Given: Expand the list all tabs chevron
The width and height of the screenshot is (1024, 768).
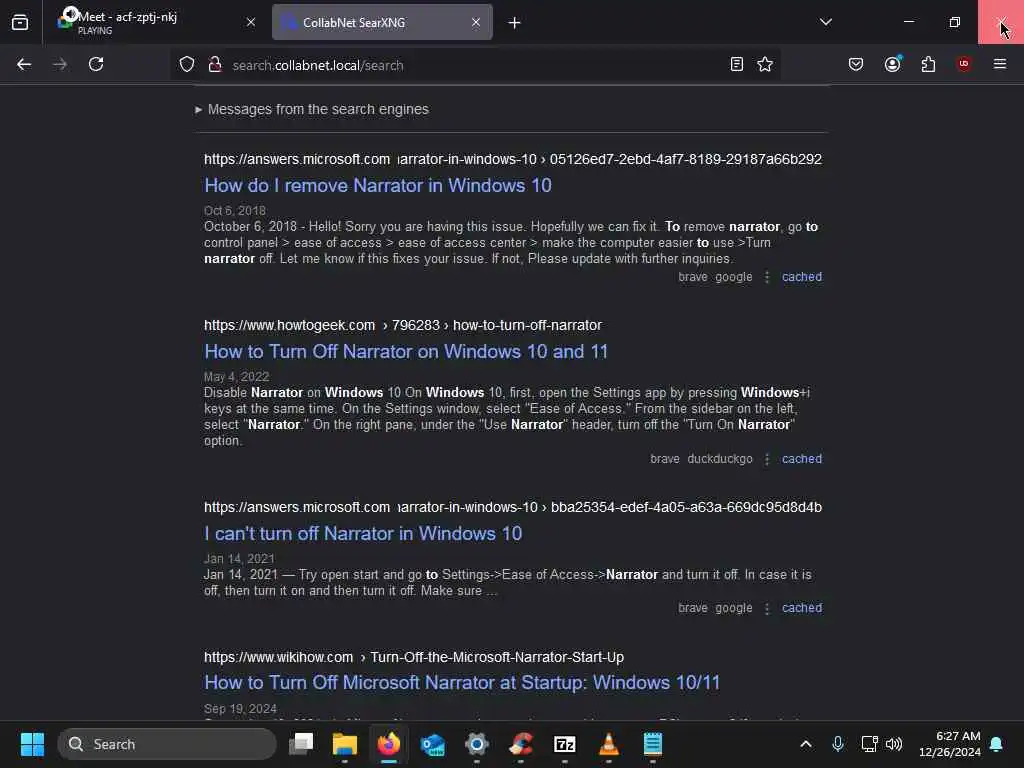Looking at the screenshot, I should coord(825,22).
